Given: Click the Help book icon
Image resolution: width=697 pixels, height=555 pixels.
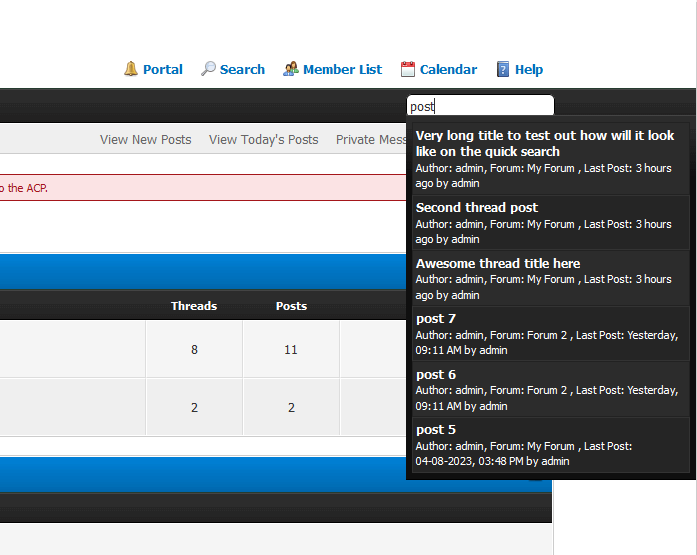Looking at the screenshot, I should (x=503, y=69).
